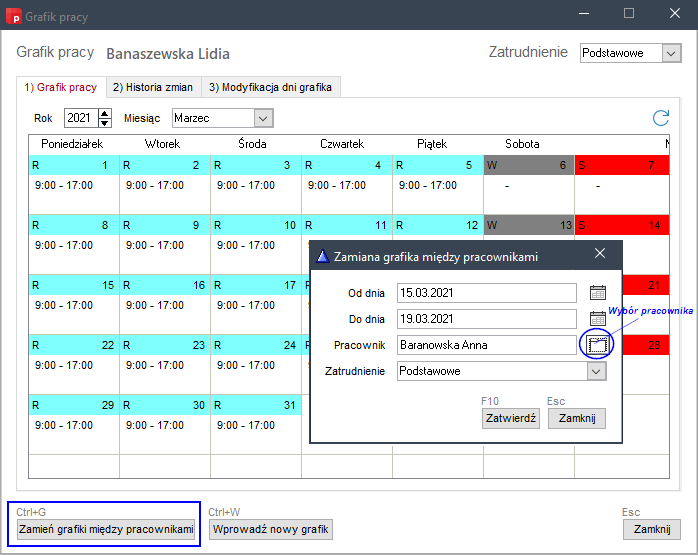Close the Zamiana grafika dialog with X

click(600, 255)
